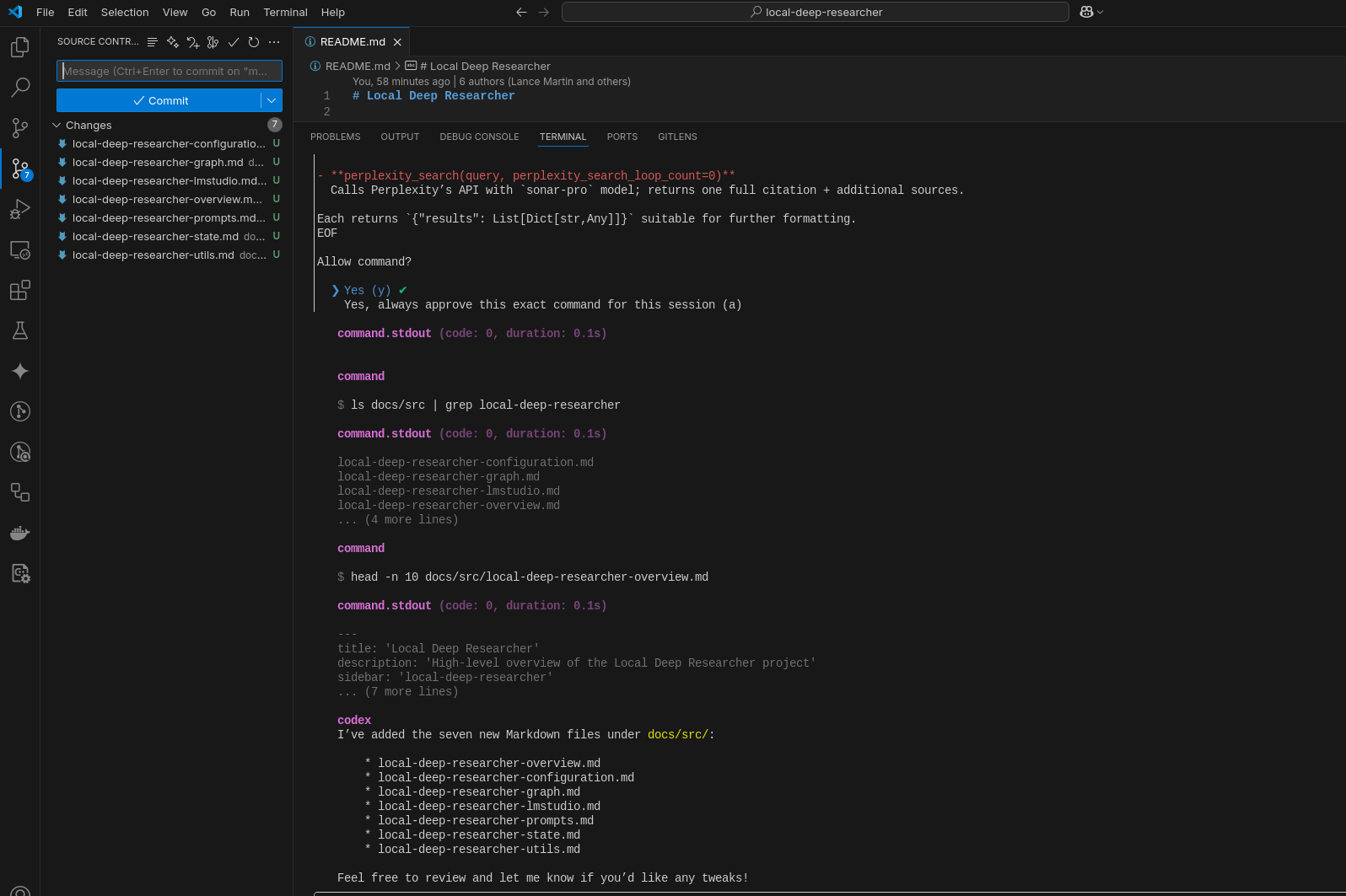View as tree/list icon in Source Control header
Screen dimensions: 1346x896
[x=152, y=42]
